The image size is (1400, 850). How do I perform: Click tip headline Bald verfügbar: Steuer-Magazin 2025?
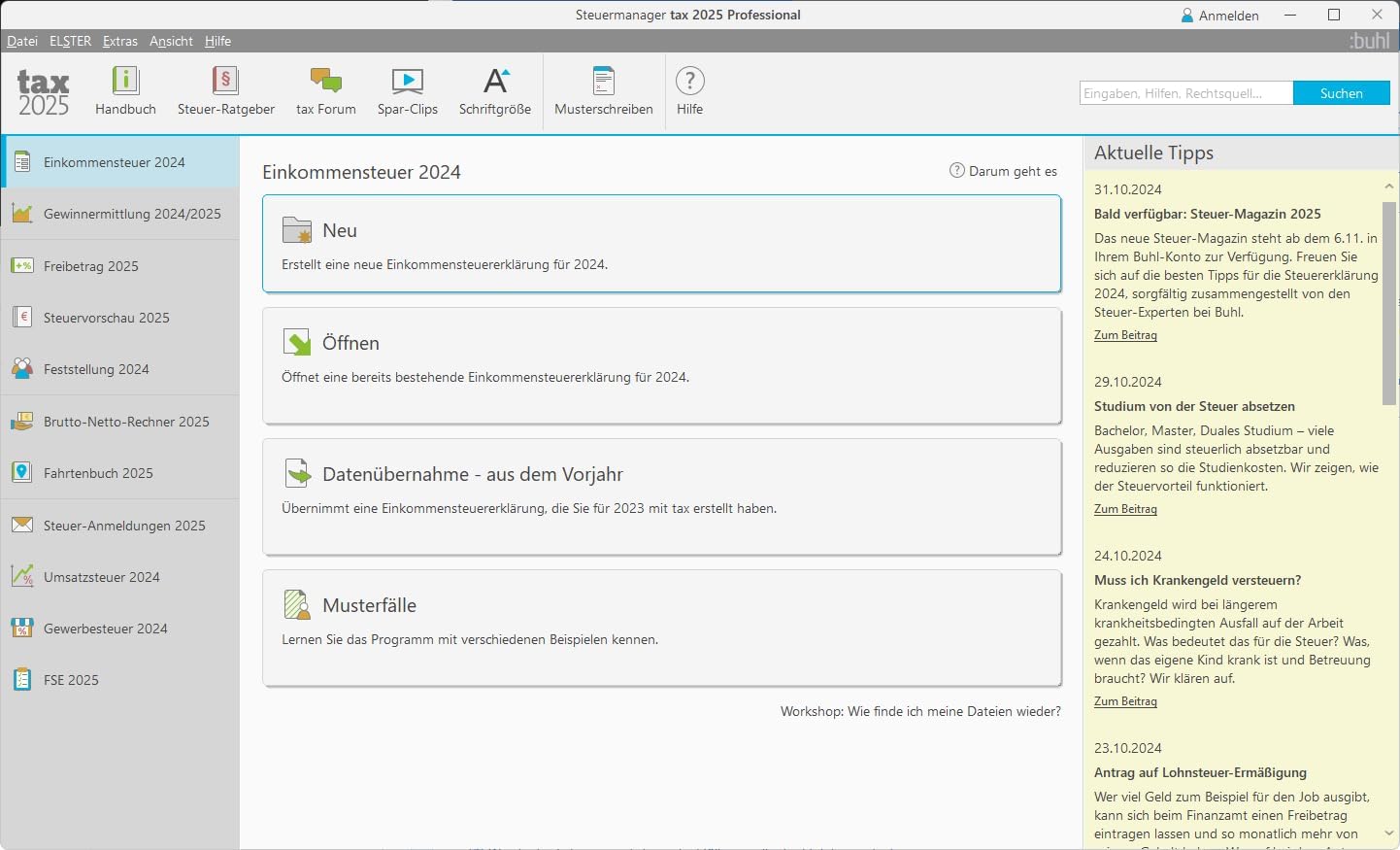coord(1208,214)
